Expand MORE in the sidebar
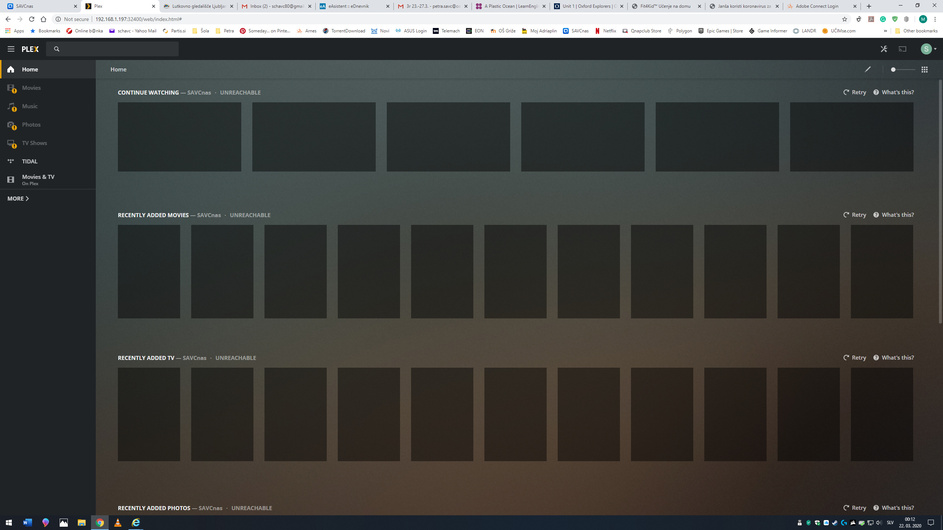 point(18,199)
